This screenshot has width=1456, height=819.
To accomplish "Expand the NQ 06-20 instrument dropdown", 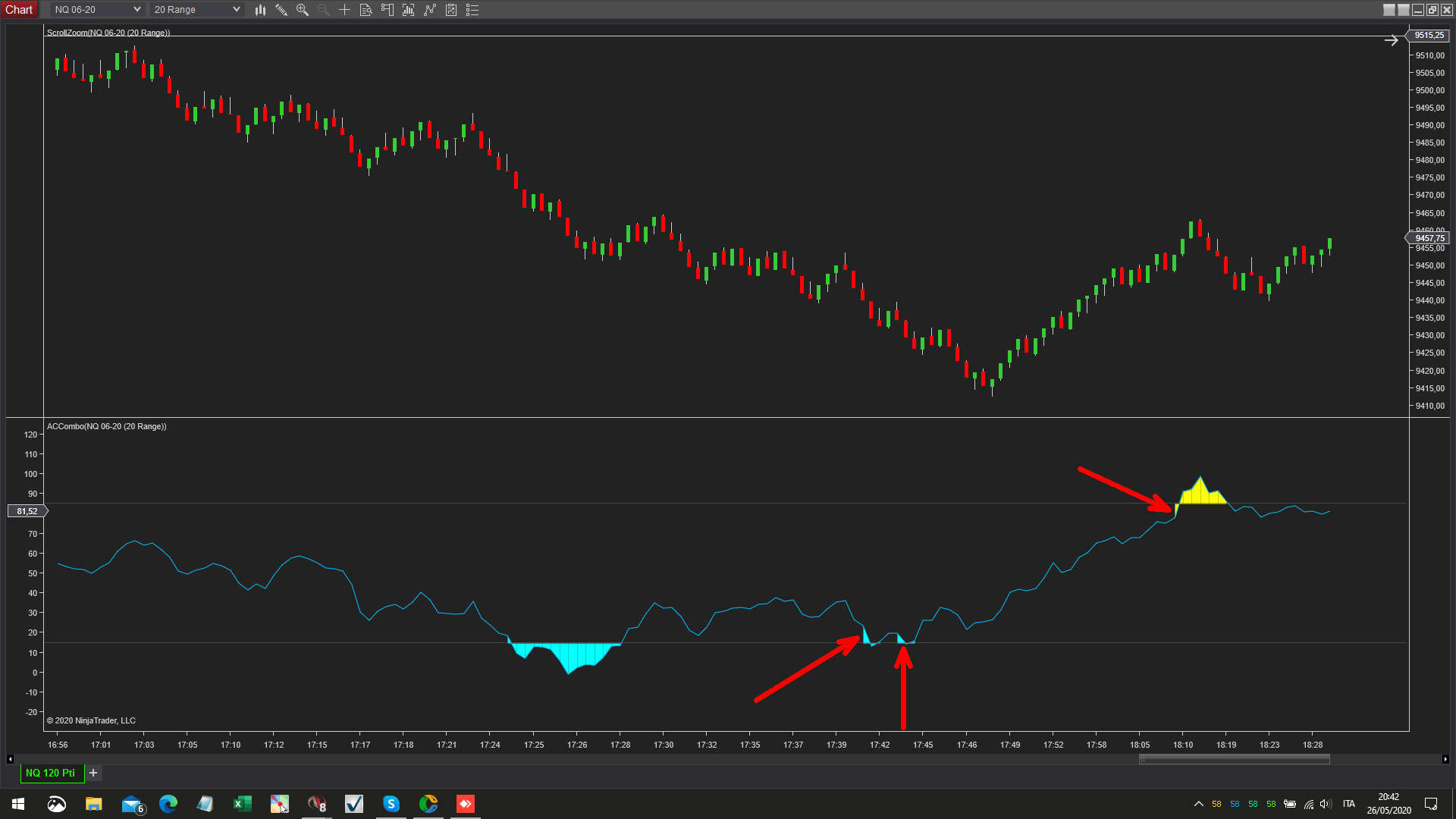I will click(x=136, y=10).
